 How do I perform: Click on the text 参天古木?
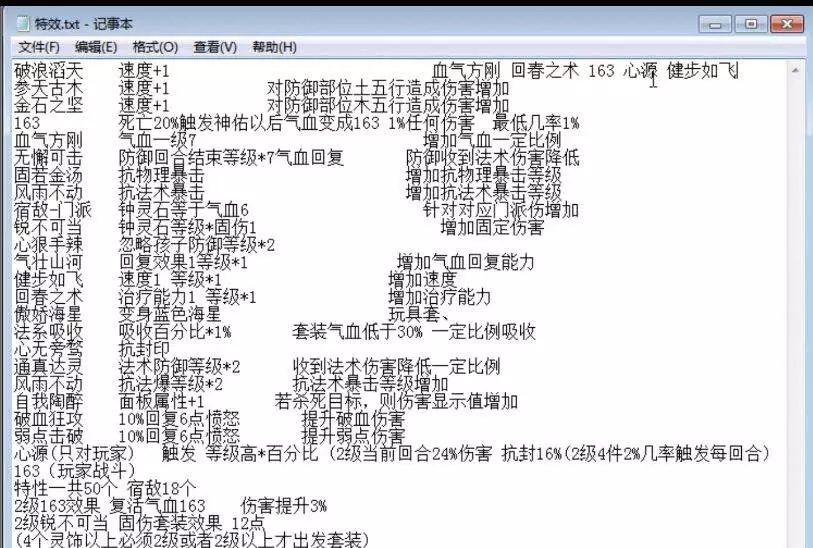(48, 88)
